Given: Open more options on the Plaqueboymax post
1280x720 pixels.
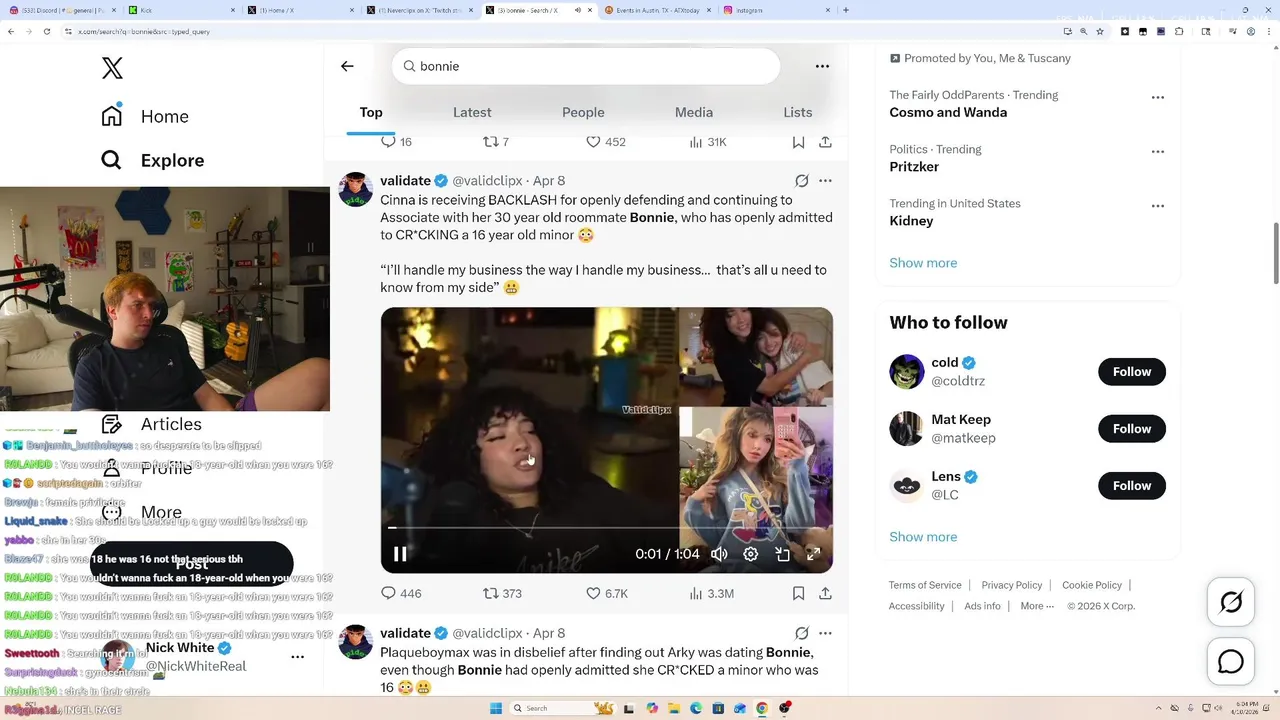Looking at the screenshot, I should coord(825,633).
